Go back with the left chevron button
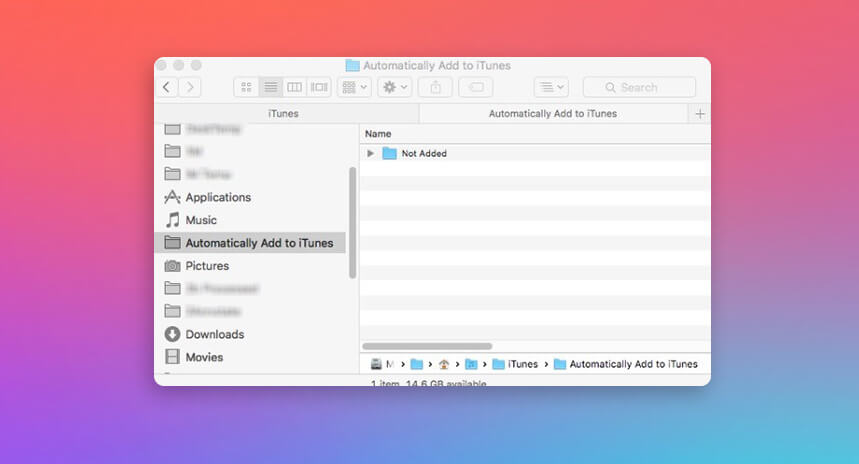Screen dimensions: 859x464 (x=167, y=87)
